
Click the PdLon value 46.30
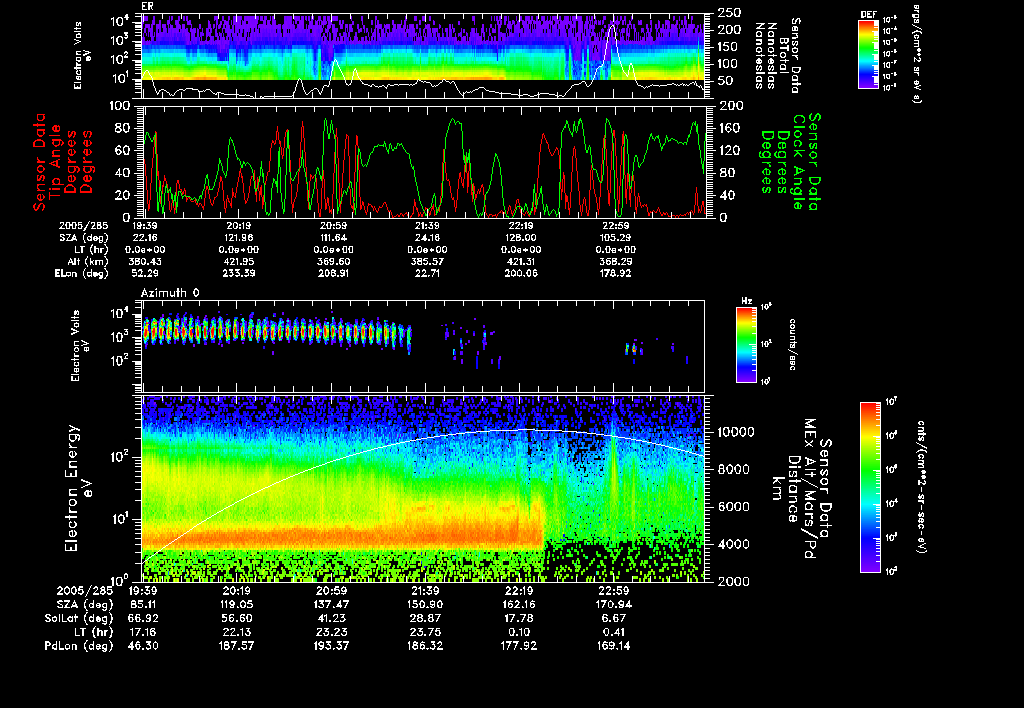point(142,645)
